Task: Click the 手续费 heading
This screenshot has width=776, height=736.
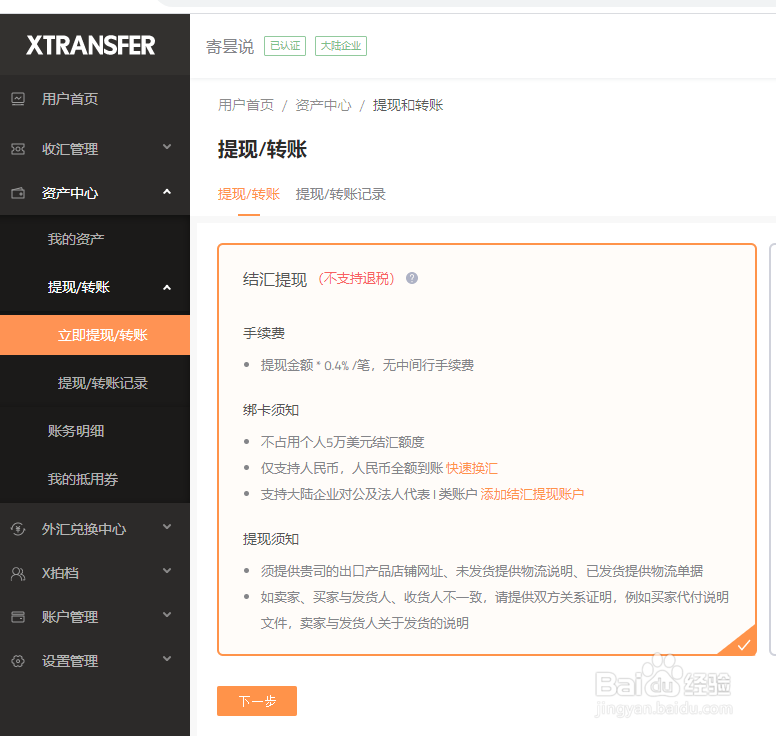Action: (264, 333)
